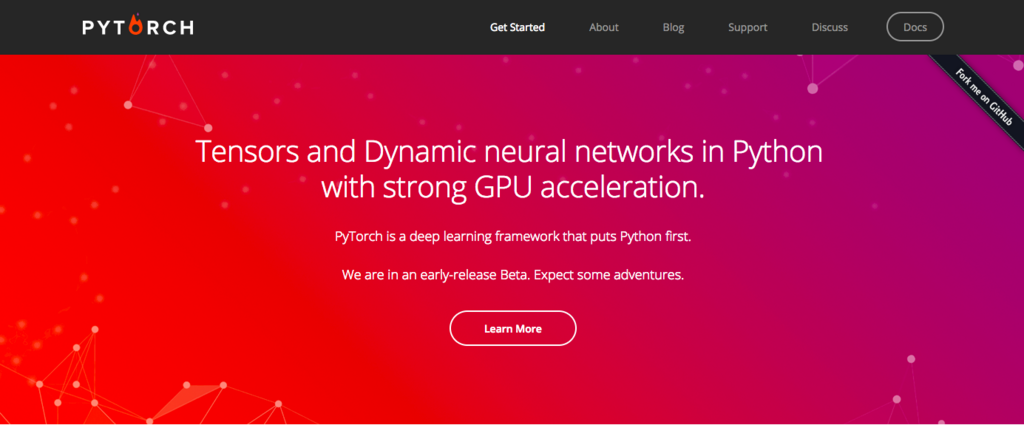The image size is (1024, 425).
Task: Go to the Blog
Action: [x=673, y=27]
